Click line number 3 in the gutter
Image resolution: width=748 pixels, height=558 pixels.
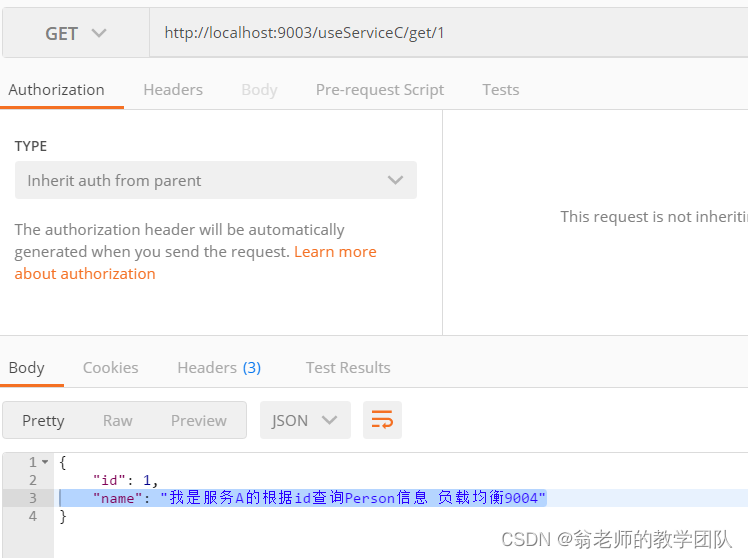(x=32, y=498)
